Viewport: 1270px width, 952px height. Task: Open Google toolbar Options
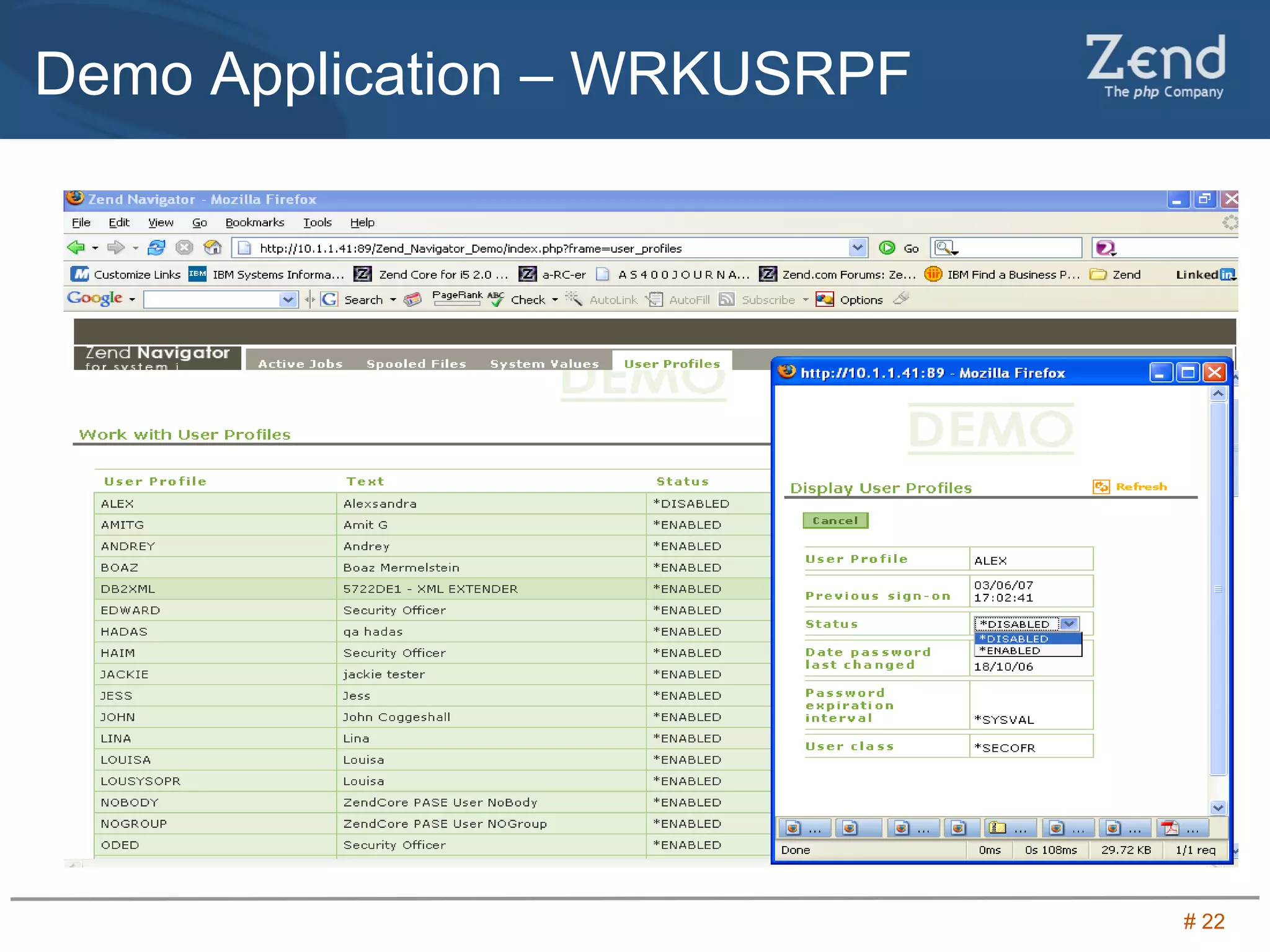849,299
